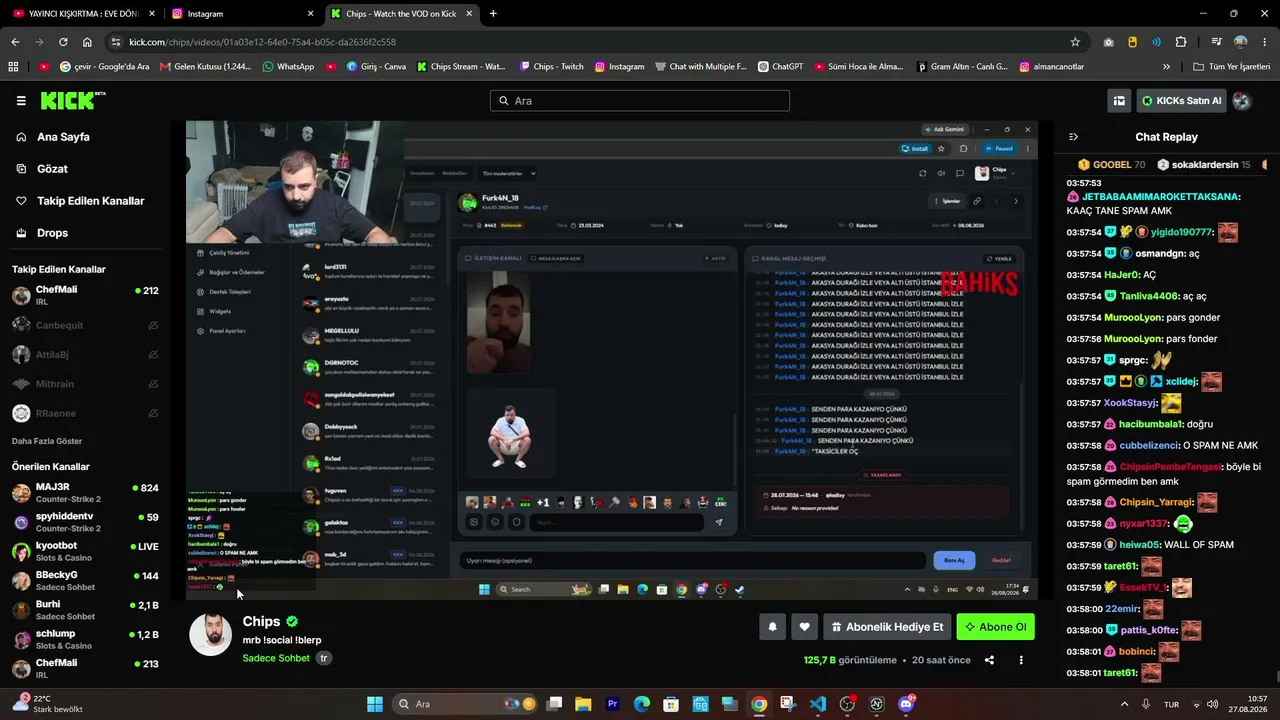Image resolution: width=1280 pixels, height=720 pixels.
Task: Collapse the Chat Replay panel arrow
Action: click(x=1073, y=137)
